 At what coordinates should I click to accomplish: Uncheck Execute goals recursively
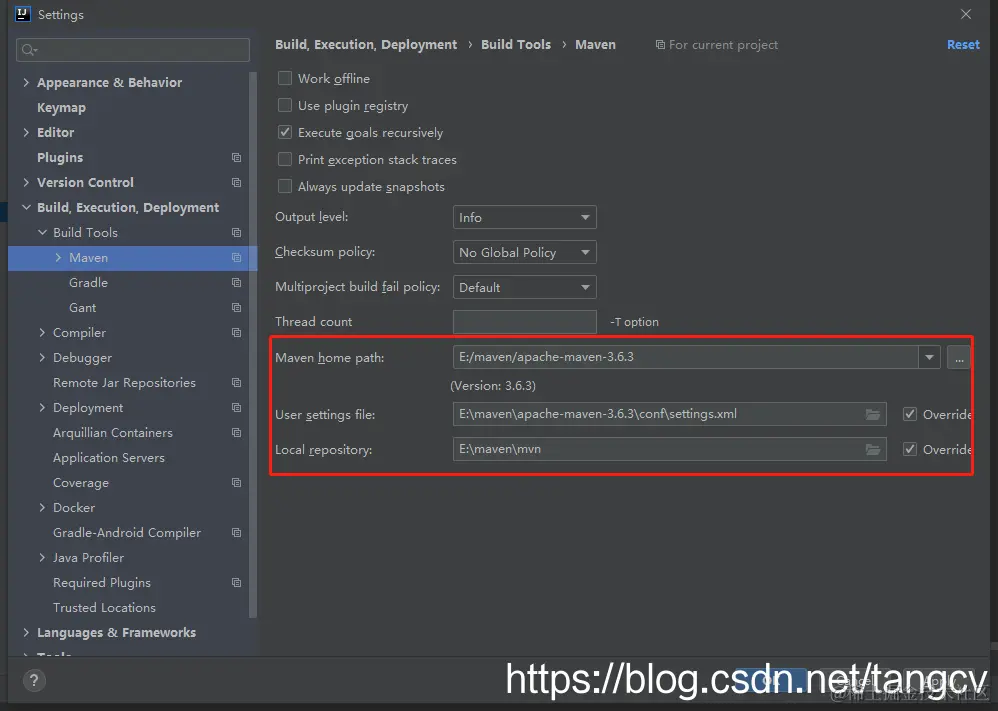[x=285, y=132]
